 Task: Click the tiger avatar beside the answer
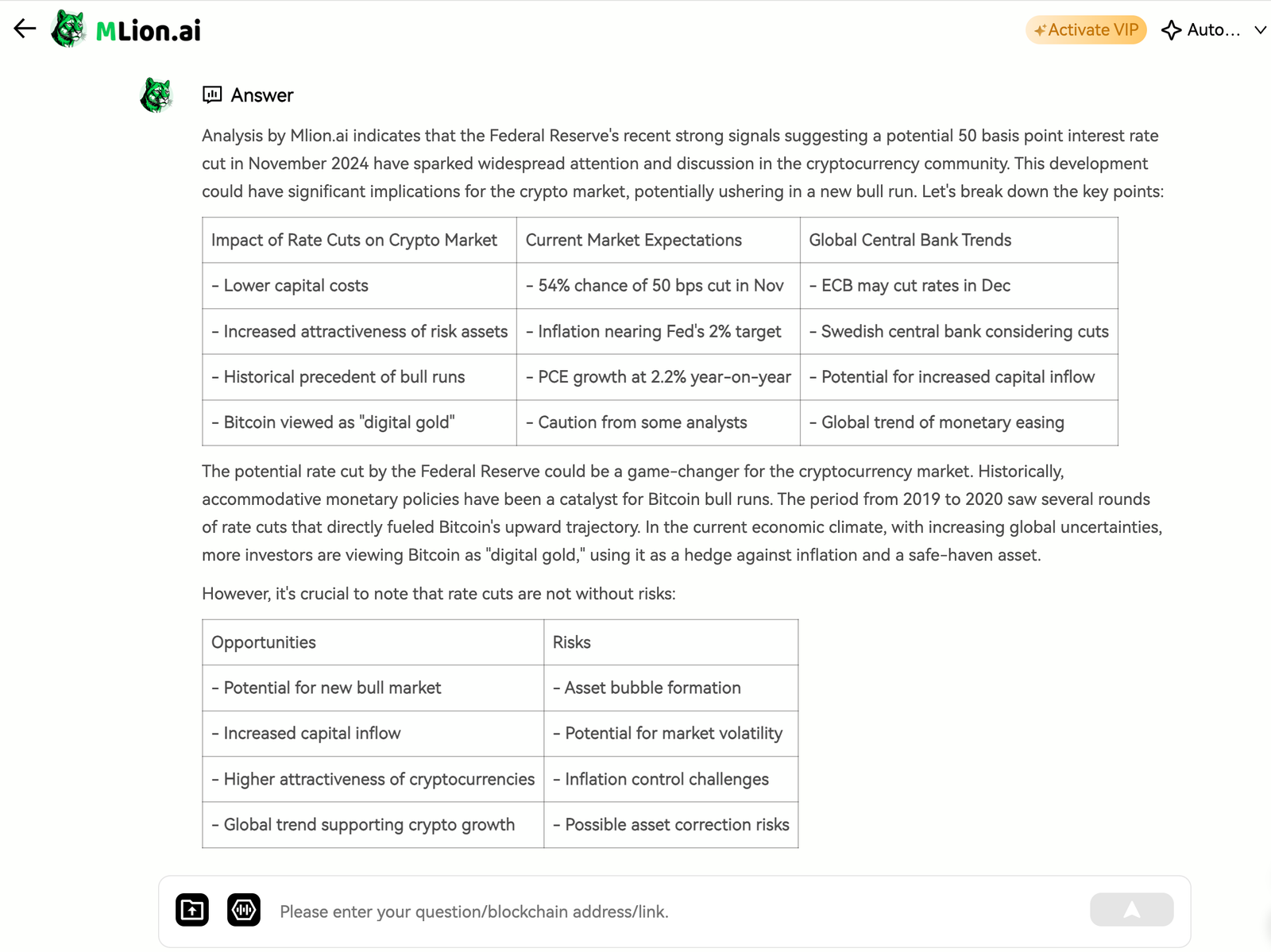click(x=156, y=95)
